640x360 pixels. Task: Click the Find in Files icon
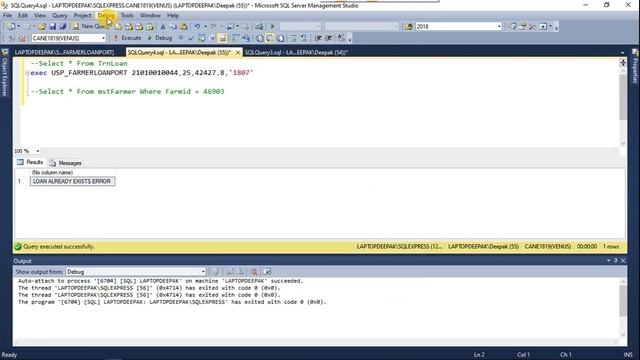[x=409, y=27]
